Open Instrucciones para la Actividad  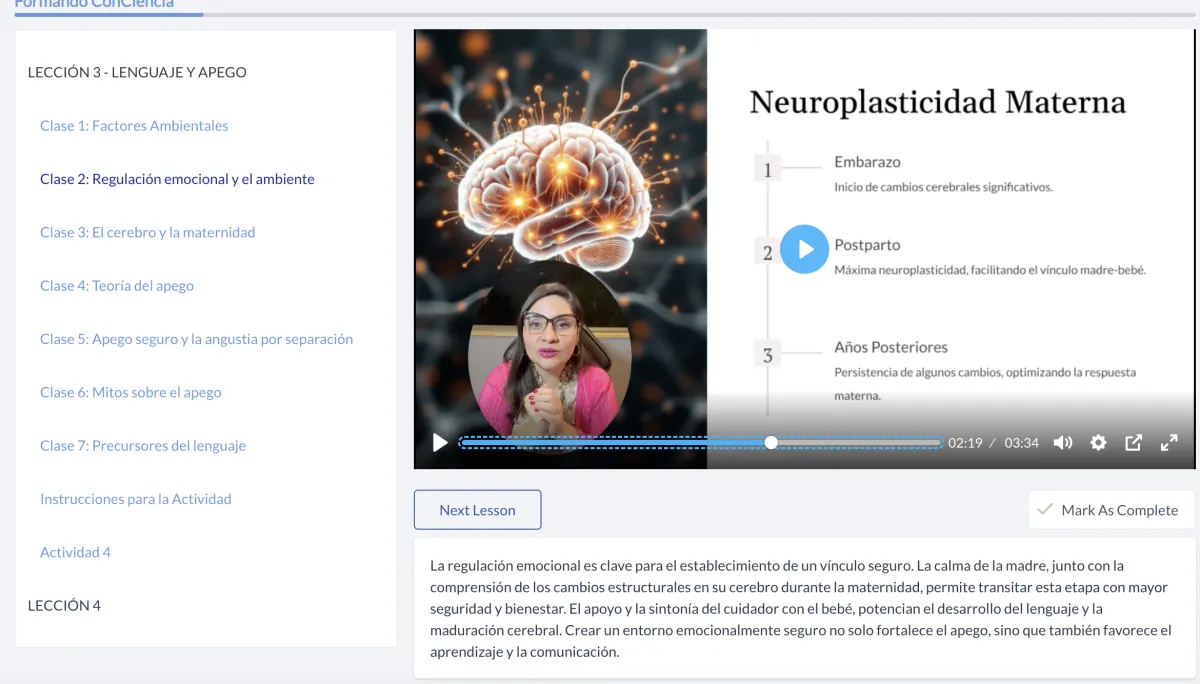136,499
